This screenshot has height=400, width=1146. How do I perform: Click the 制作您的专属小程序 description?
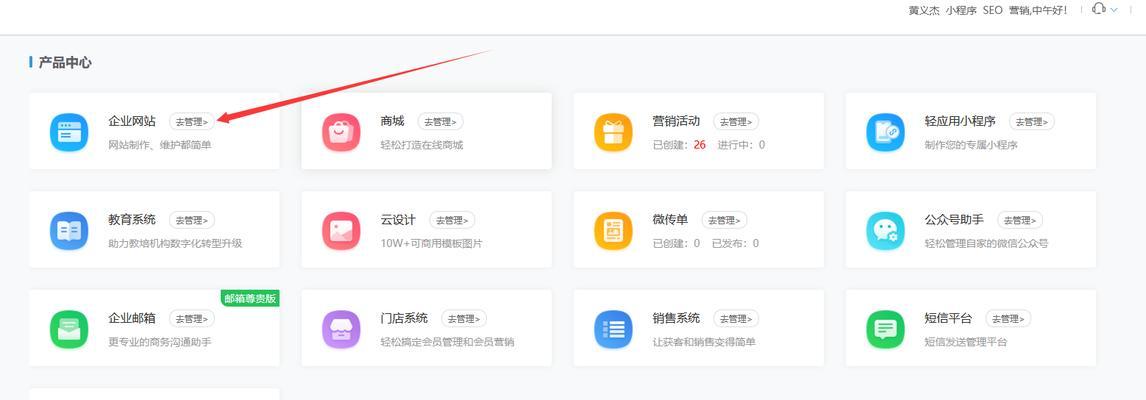971,145
